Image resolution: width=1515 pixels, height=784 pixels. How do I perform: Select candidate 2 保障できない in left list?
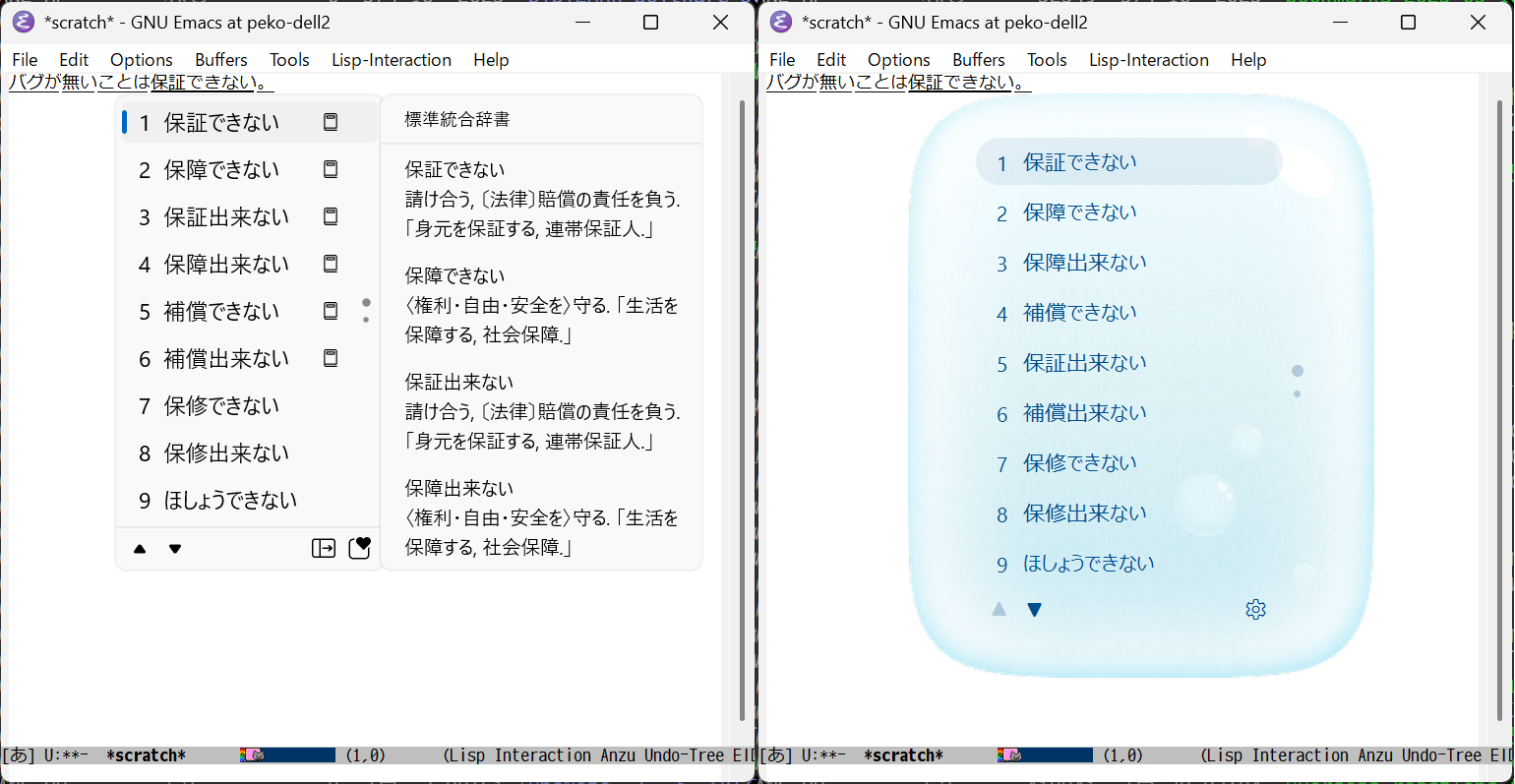(249, 169)
